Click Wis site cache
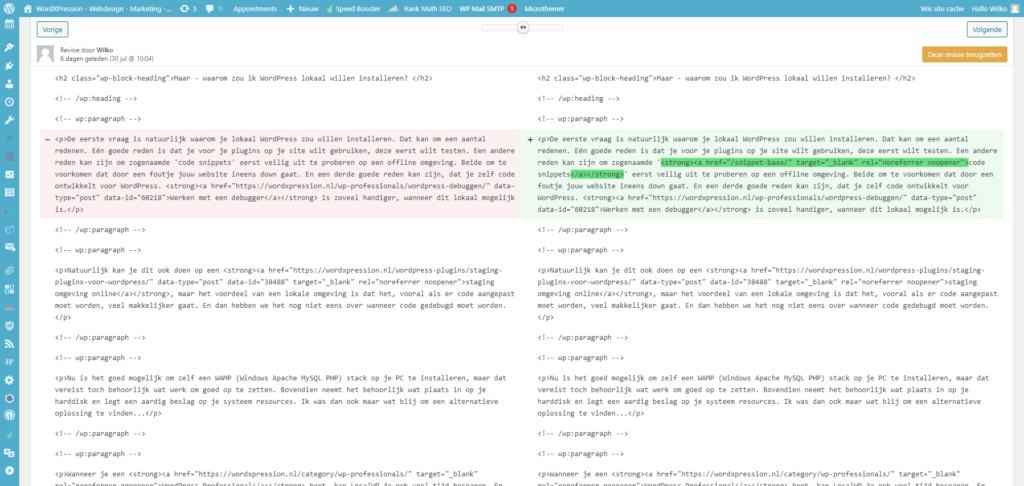Viewport: 1024px width, 486px height. pos(943,8)
